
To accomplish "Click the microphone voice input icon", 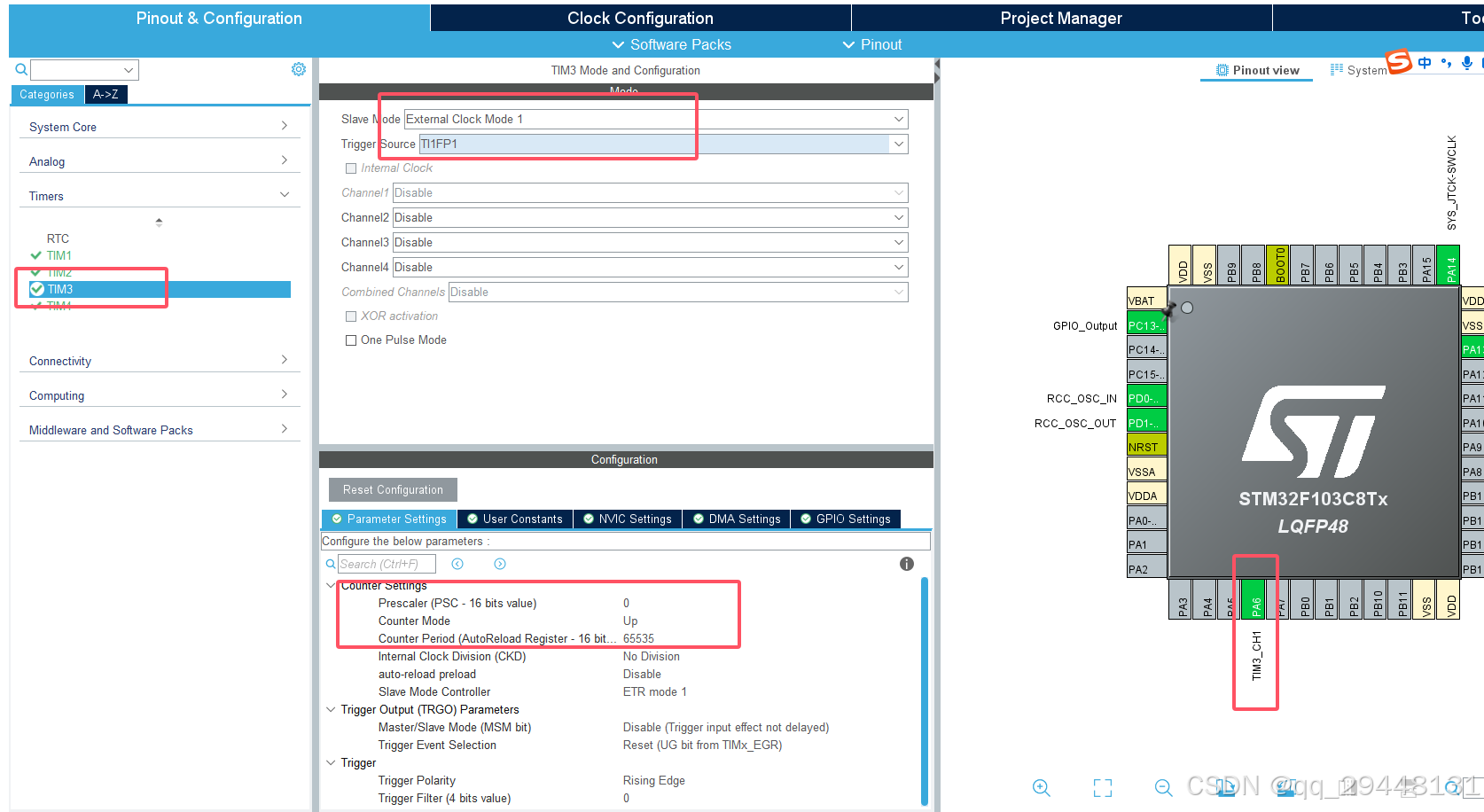I will [x=1467, y=62].
